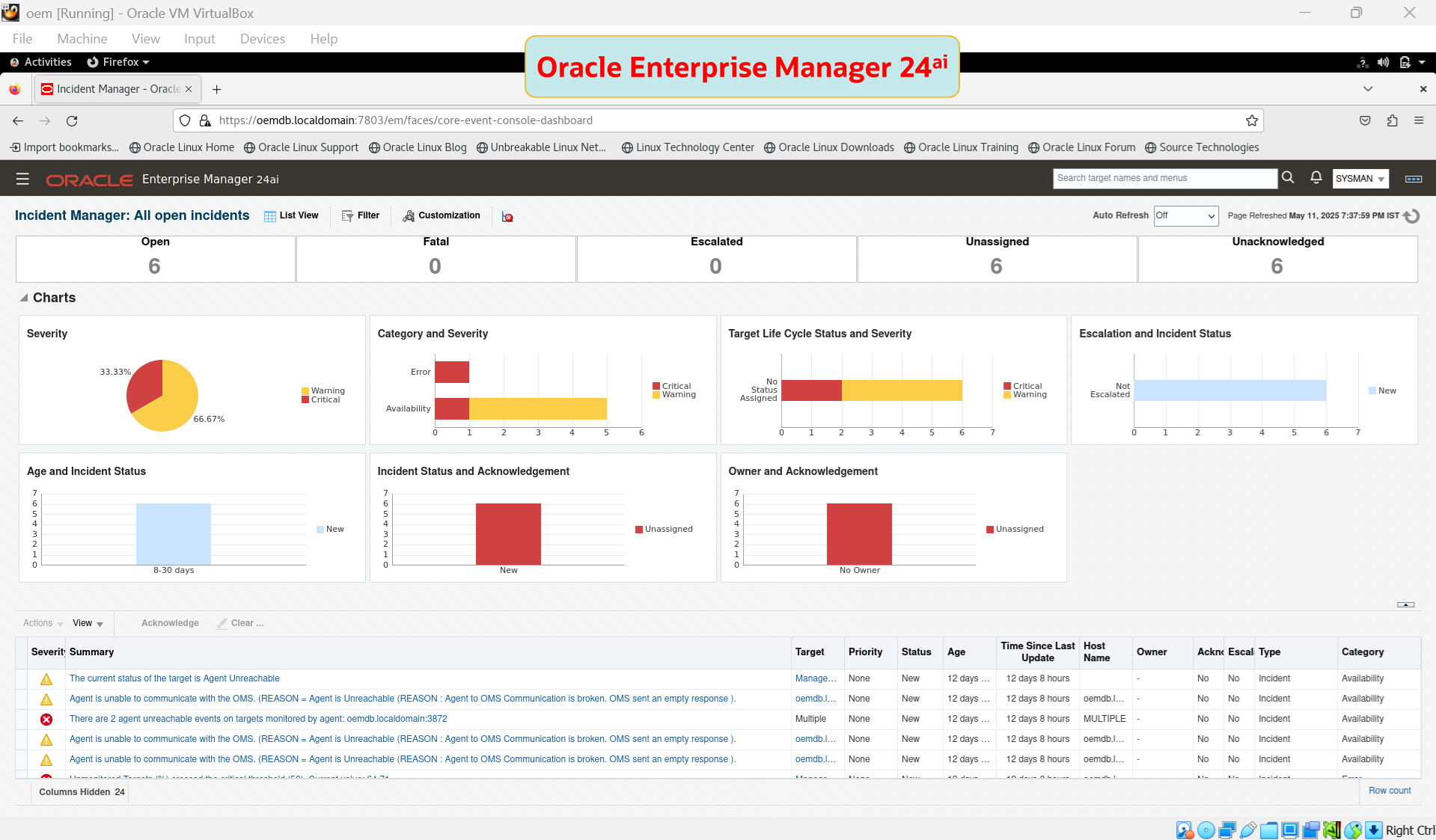
Task: Click the critical severity icon on agent unreachable events row
Action: point(46,720)
